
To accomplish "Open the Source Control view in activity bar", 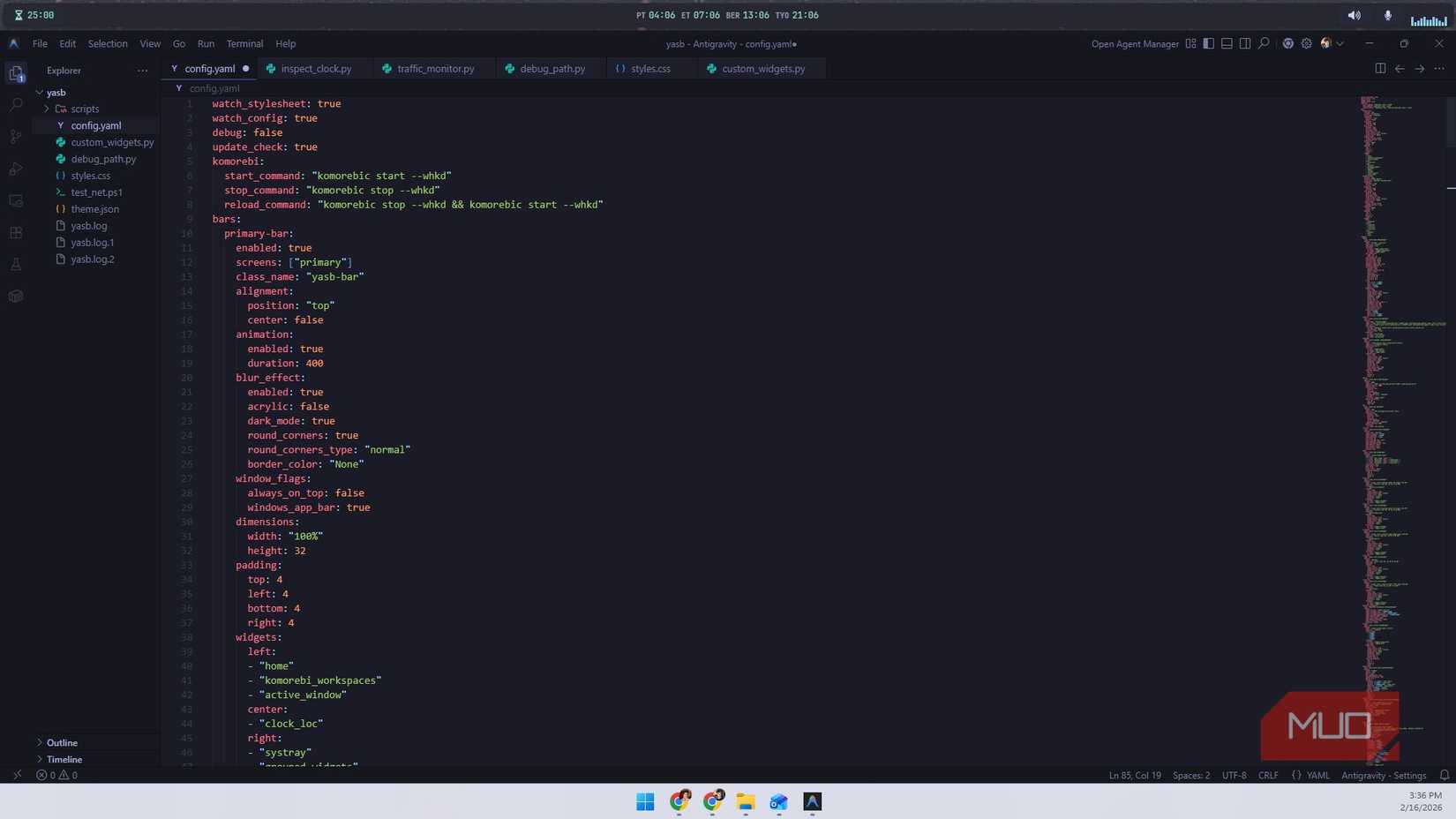I will [x=16, y=137].
